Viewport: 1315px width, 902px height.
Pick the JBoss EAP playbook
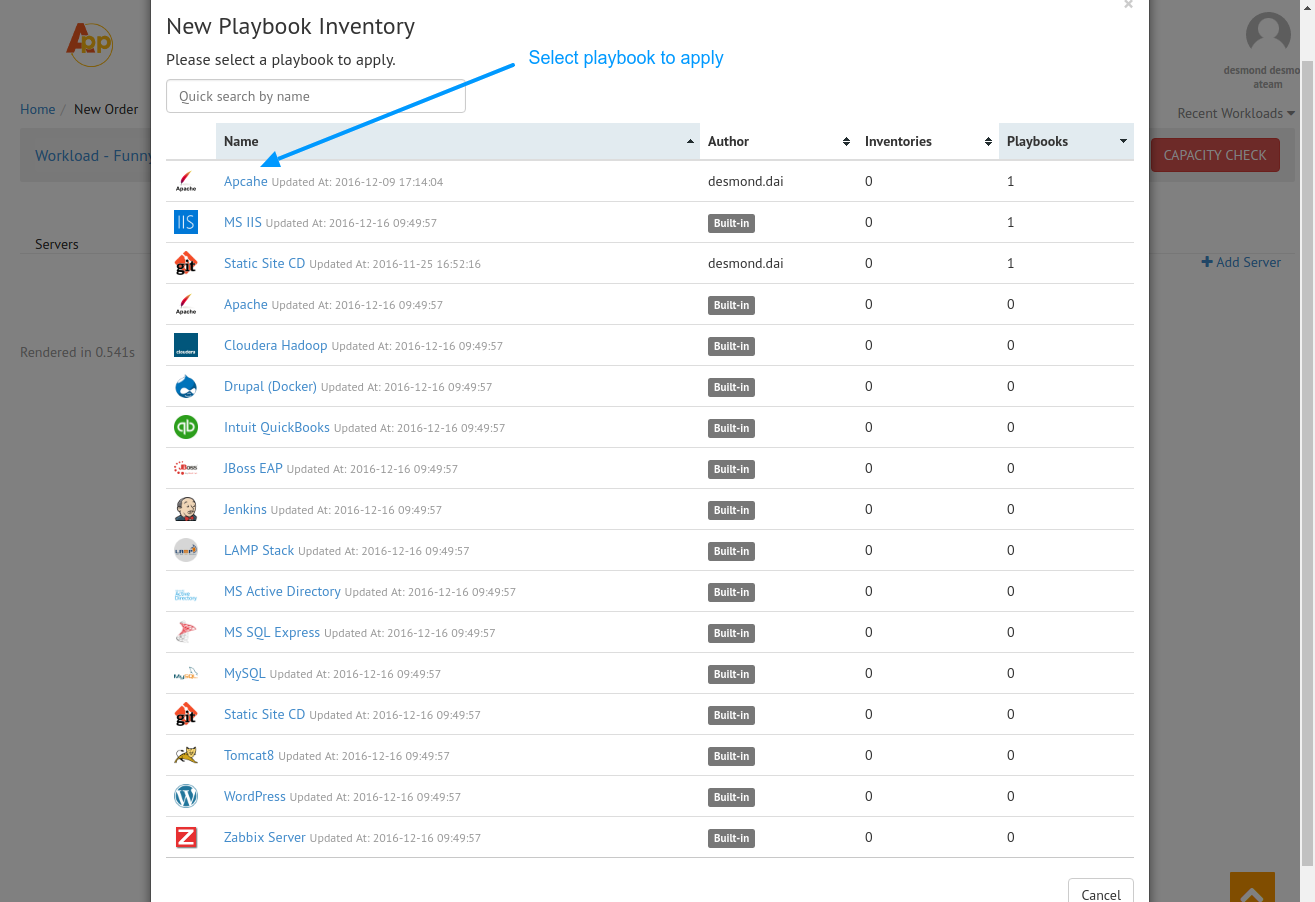coord(253,468)
